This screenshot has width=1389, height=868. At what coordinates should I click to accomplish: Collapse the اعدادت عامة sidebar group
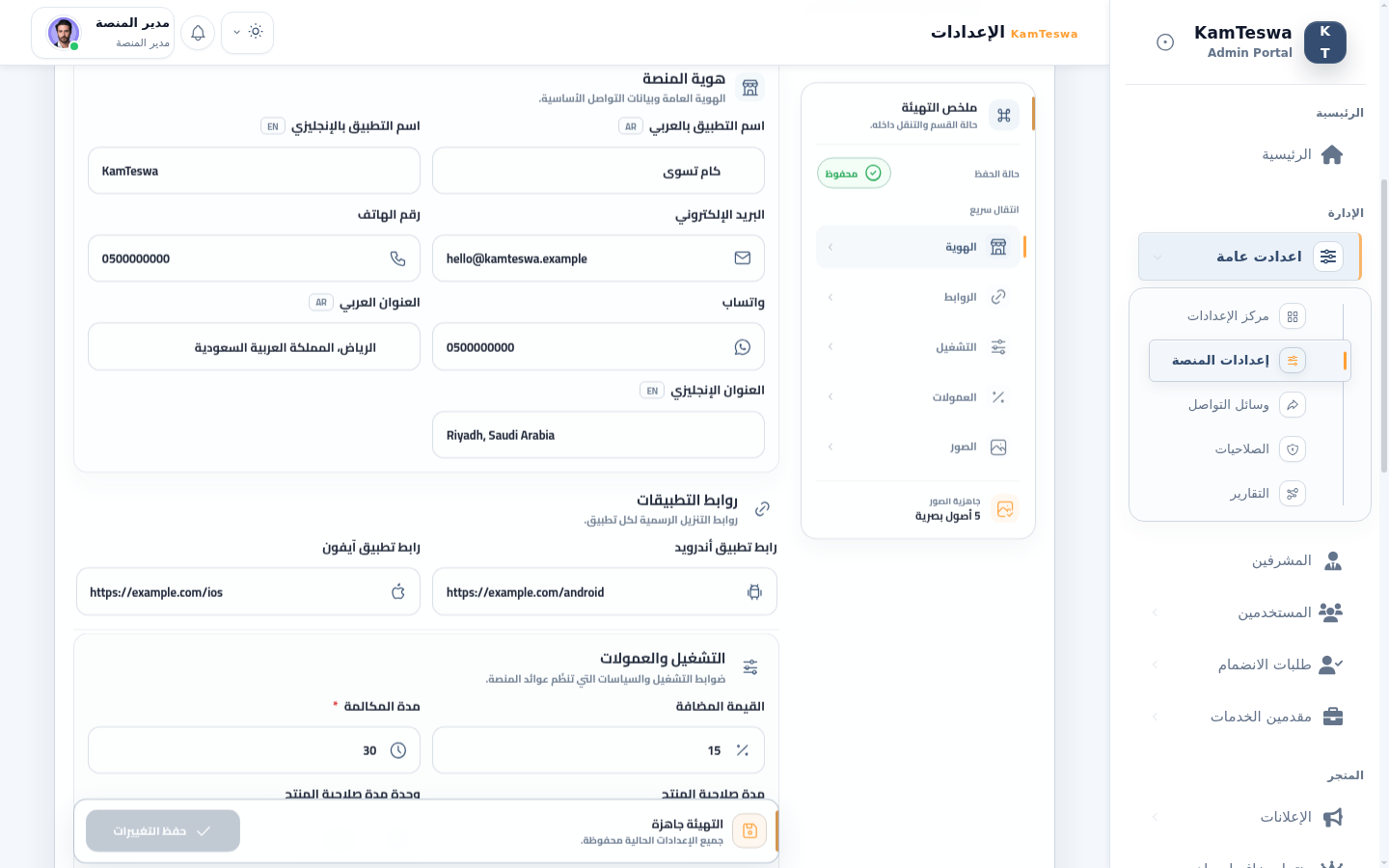pyautogui.click(x=1249, y=257)
